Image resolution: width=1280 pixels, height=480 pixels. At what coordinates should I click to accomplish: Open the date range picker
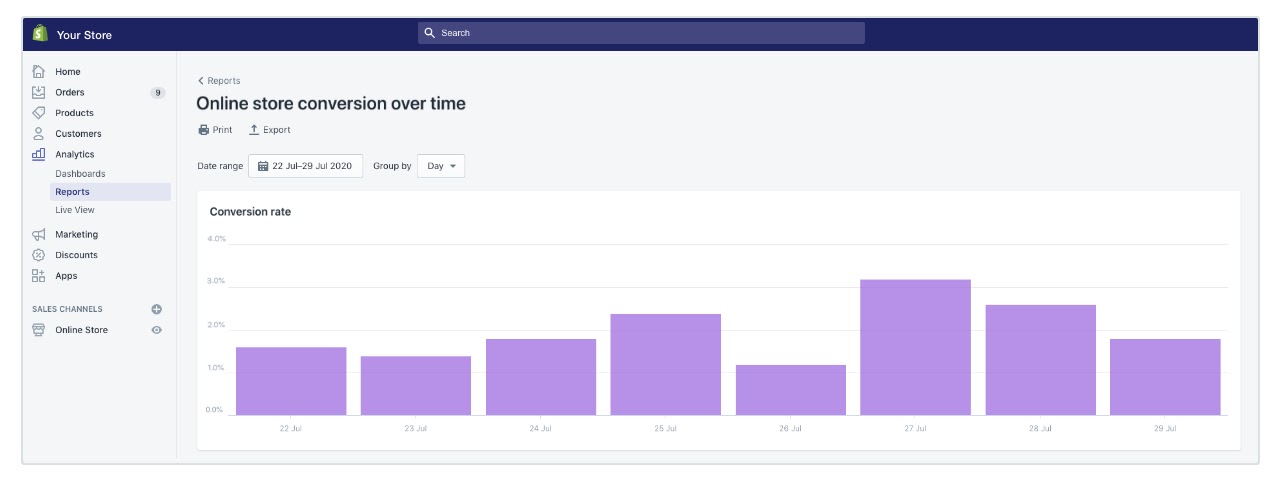coord(305,166)
